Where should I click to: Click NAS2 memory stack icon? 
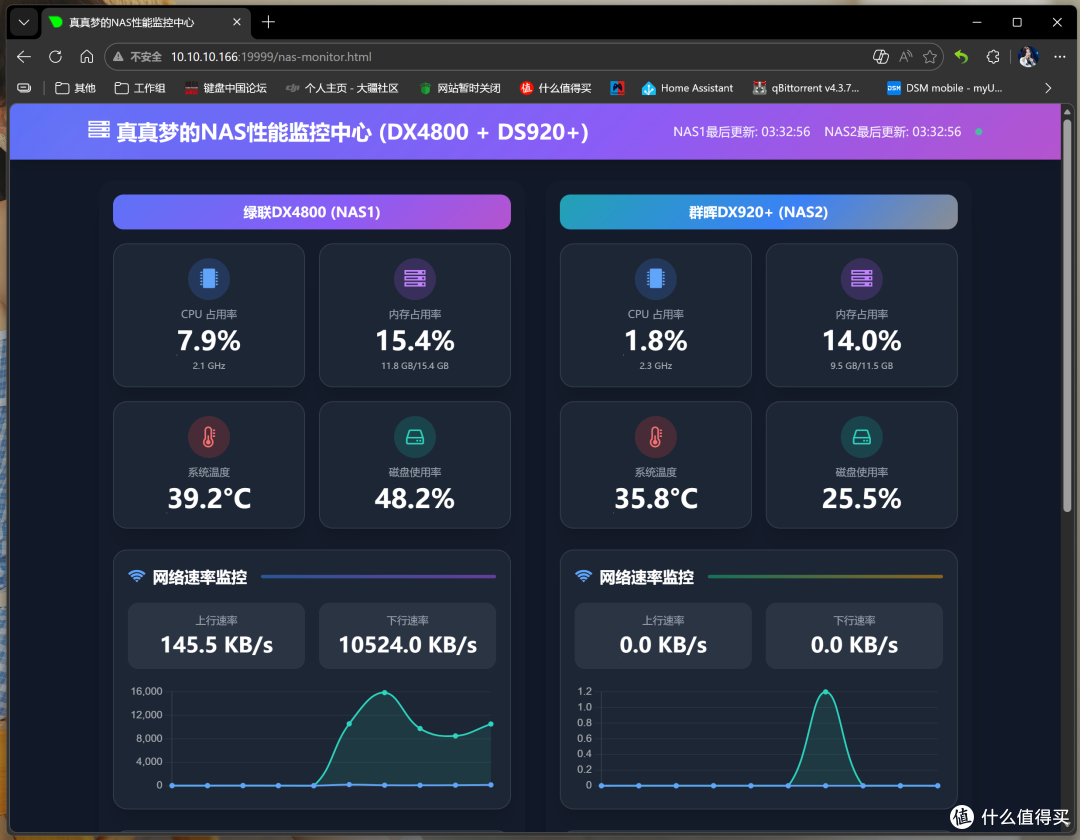tap(862, 278)
